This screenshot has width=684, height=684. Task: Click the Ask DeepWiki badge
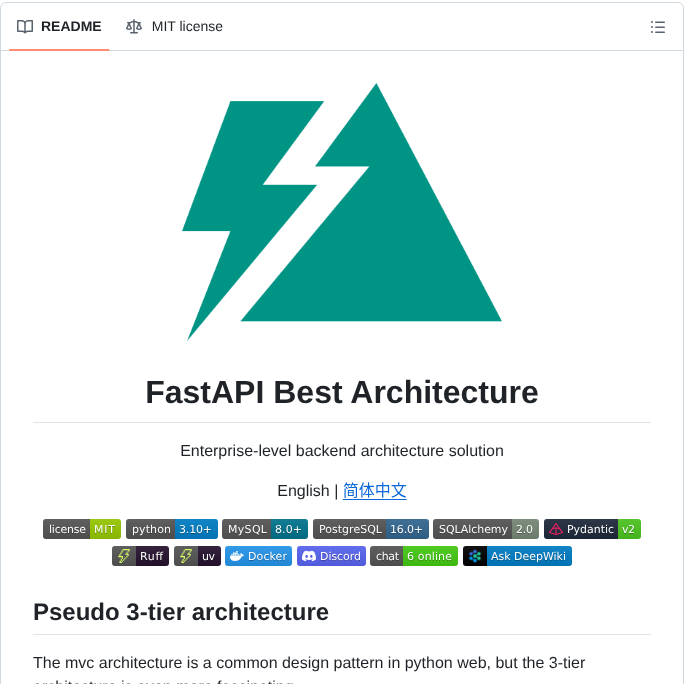[517, 556]
